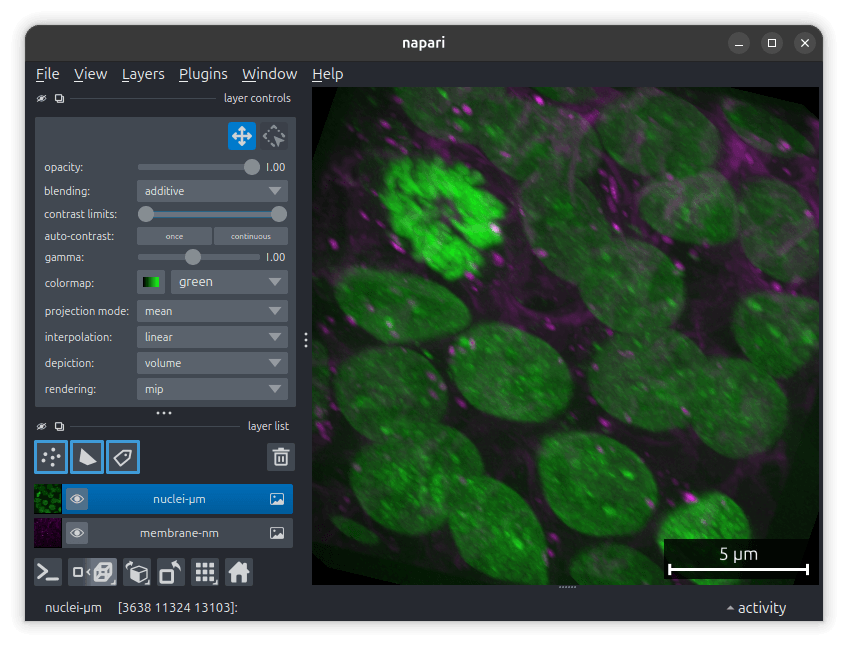Hide the layer controls dock eye icon

coord(42,98)
